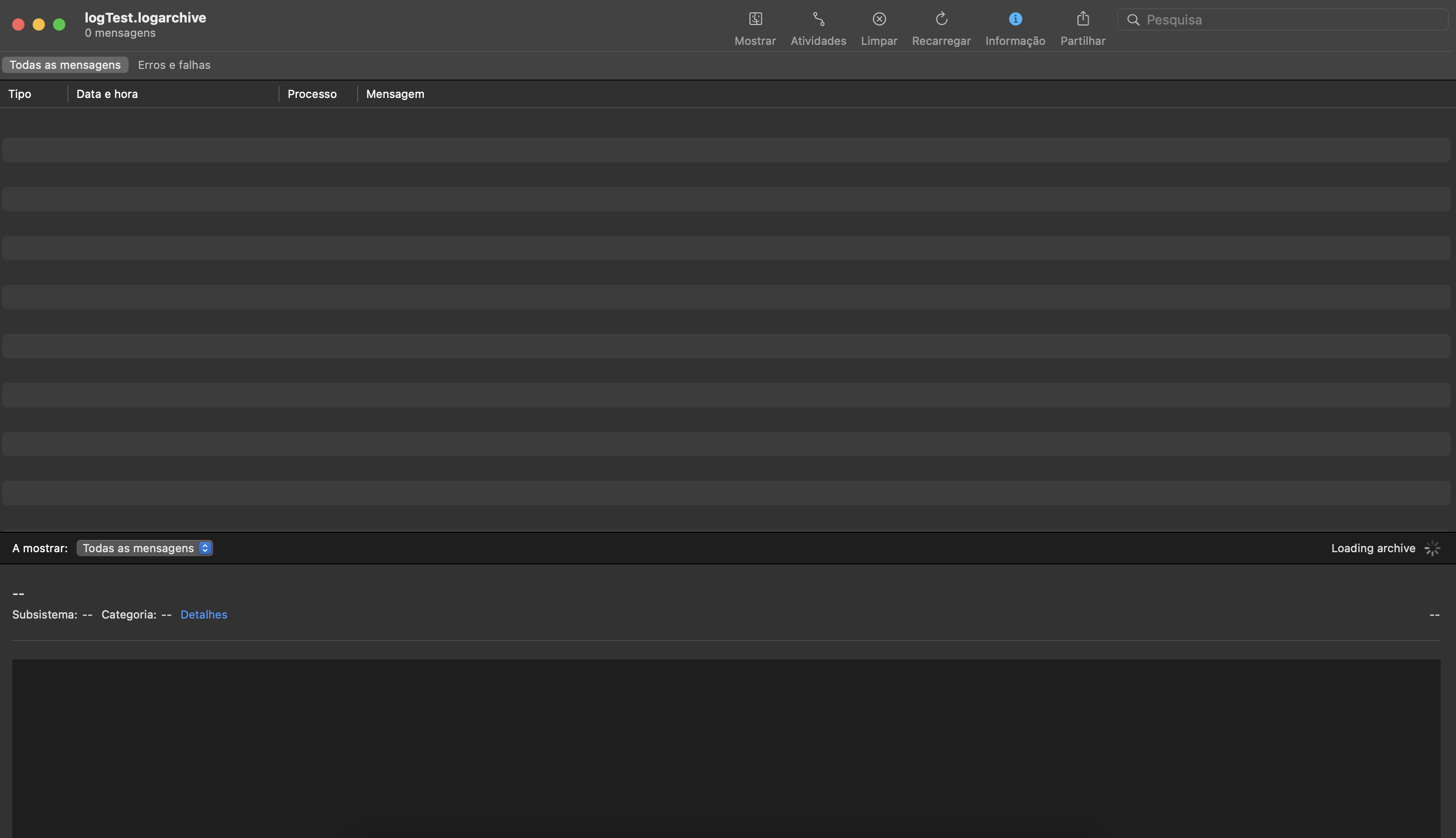The height and width of the screenshot is (838, 1456).
Task: Click the magnifier icon in search field
Action: [x=1133, y=20]
